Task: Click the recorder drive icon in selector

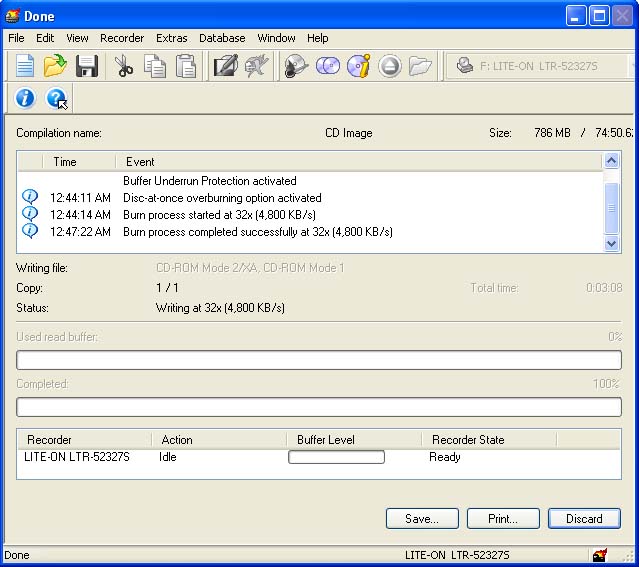Action: (x=465, y=66)
